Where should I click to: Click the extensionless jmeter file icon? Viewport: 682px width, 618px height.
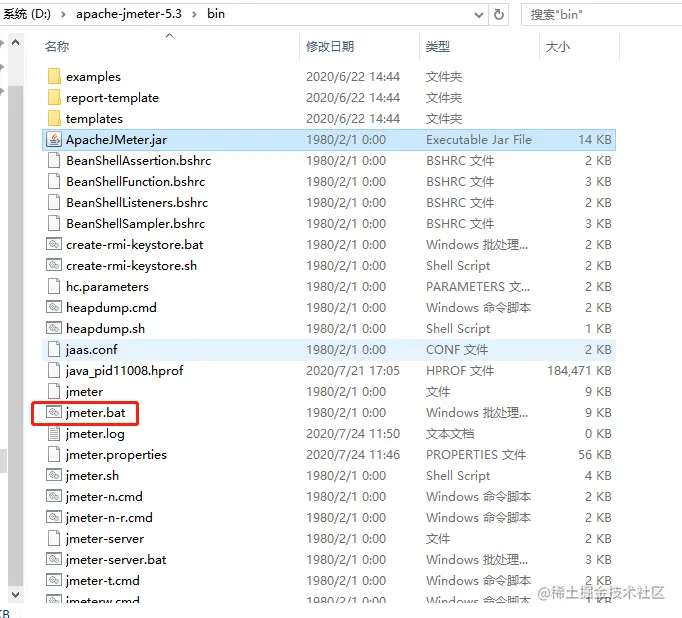[54, 391]
